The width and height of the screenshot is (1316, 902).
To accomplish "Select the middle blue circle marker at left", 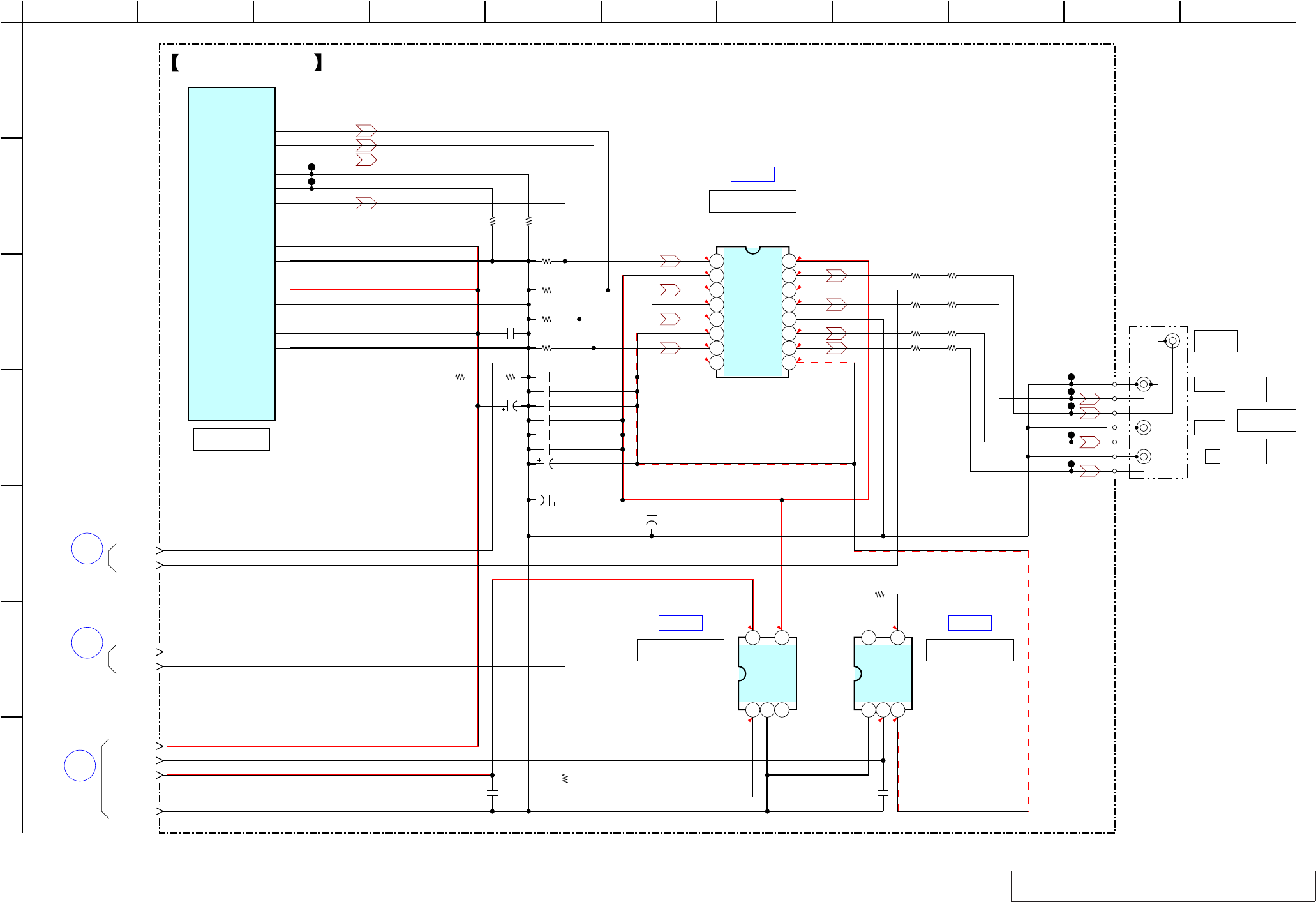I will (x=87, y=643).
